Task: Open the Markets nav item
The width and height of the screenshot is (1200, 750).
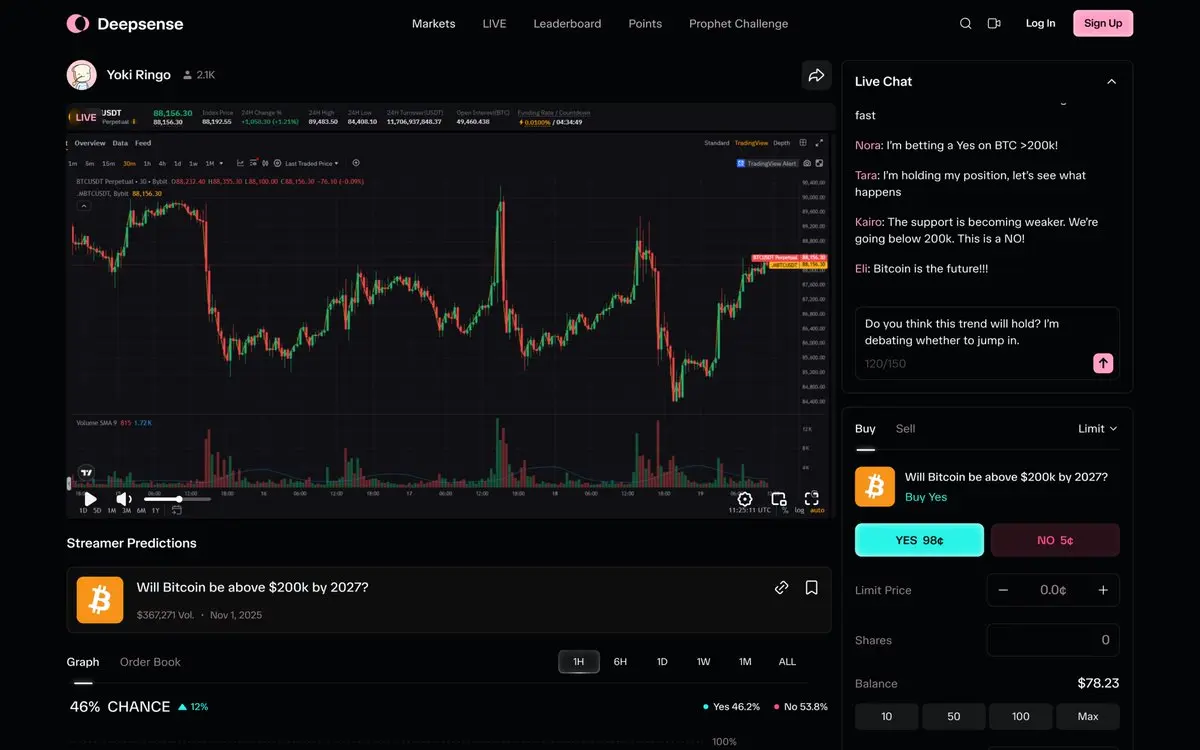Action: tap(434, 23)
